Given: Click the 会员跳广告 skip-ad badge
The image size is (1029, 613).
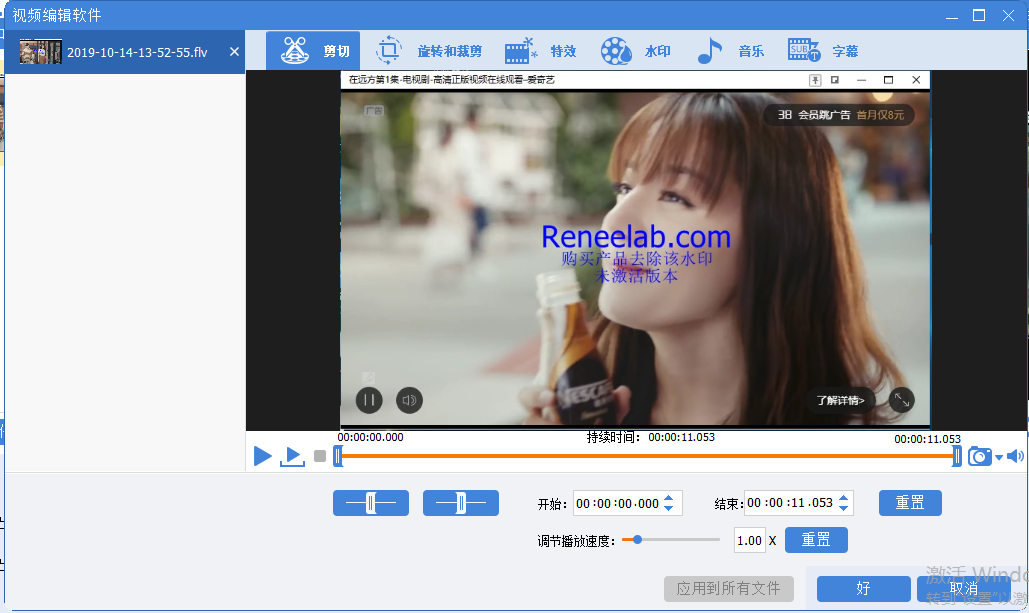Looking at the screenshot, I should pyautogui.click(x=839, y=115).
